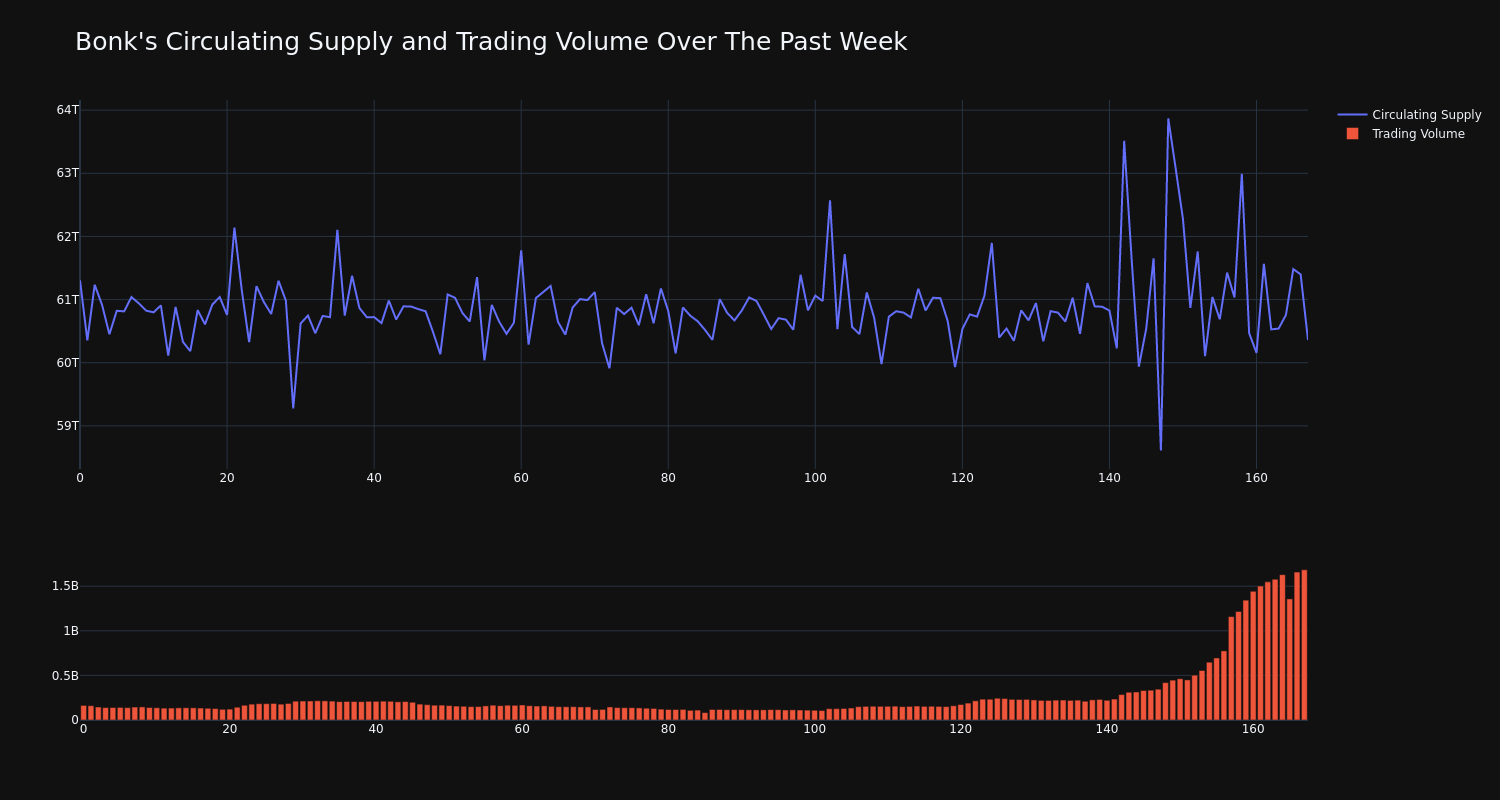The image size is (1500, 800).
Task: Click the 1.5B volume axis label
Action: 65,586
